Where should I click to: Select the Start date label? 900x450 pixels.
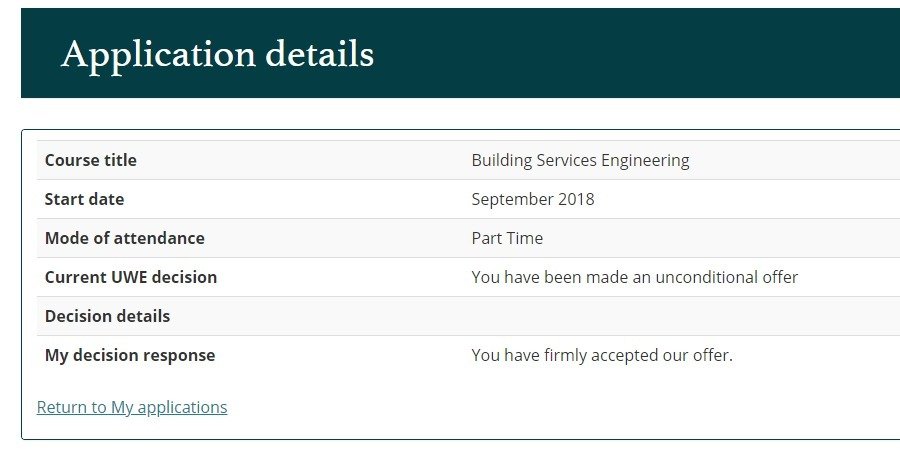85,199
